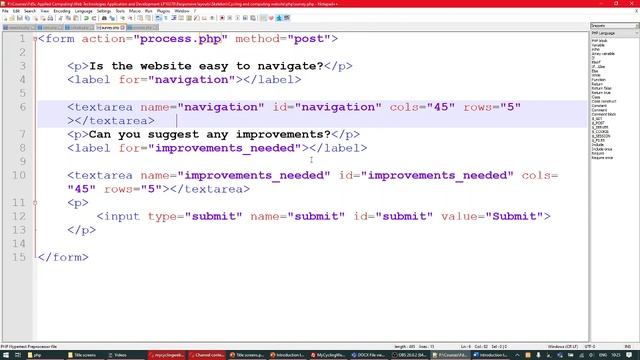Click the Paste toolbar icon

(x=76, y=18)
